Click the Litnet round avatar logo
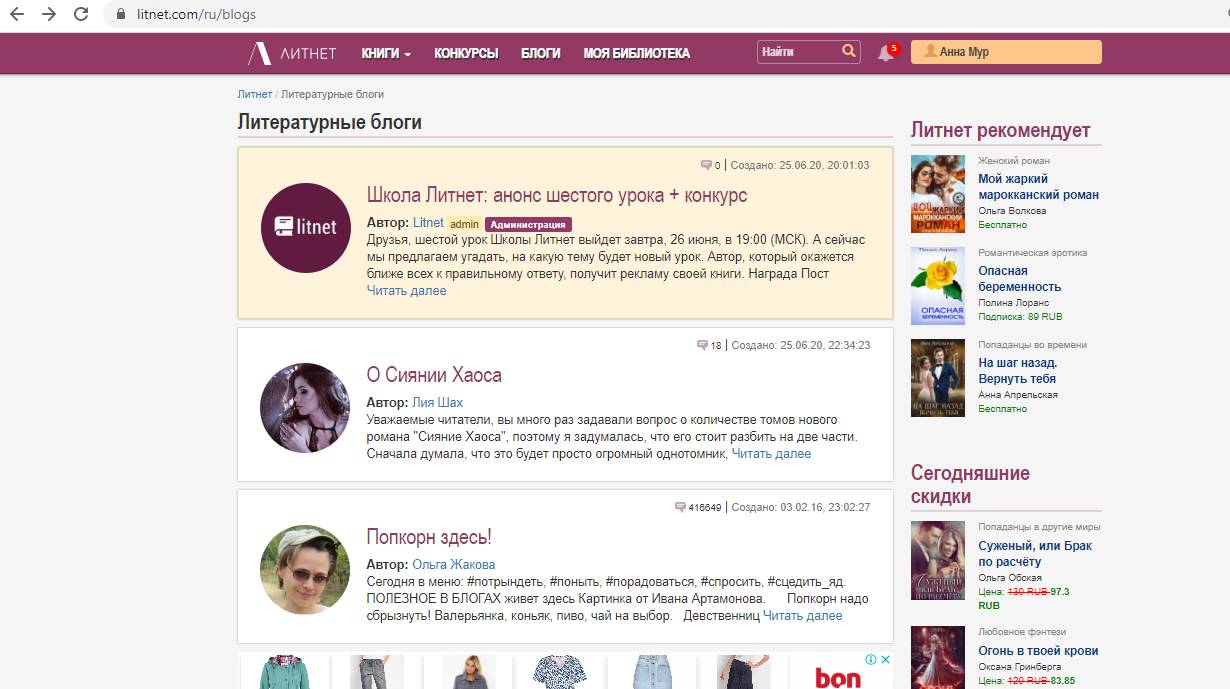The height and width of the screenshot is (689, 1230). [x=305, y=228]
